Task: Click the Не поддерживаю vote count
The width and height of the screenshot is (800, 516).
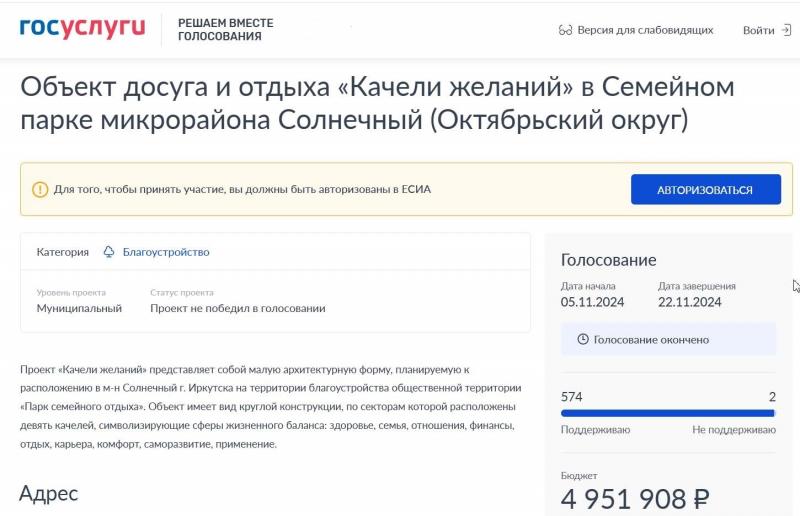Action: (x=772, y=397)
